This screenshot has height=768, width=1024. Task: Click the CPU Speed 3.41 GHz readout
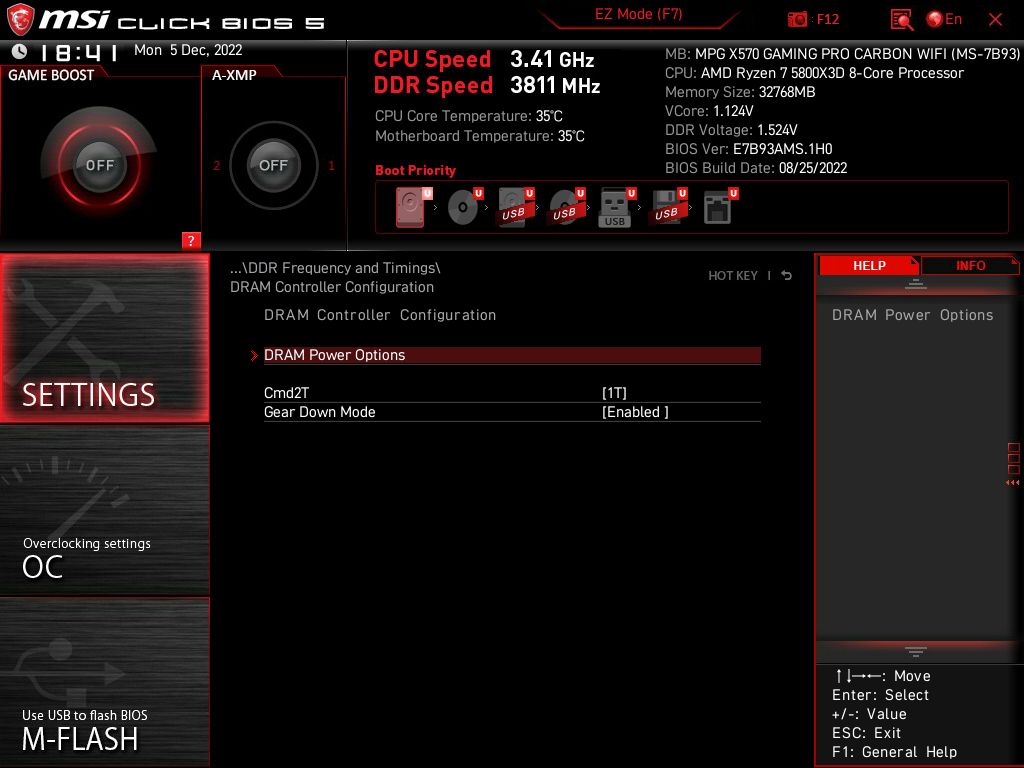(x=484, y=59)
